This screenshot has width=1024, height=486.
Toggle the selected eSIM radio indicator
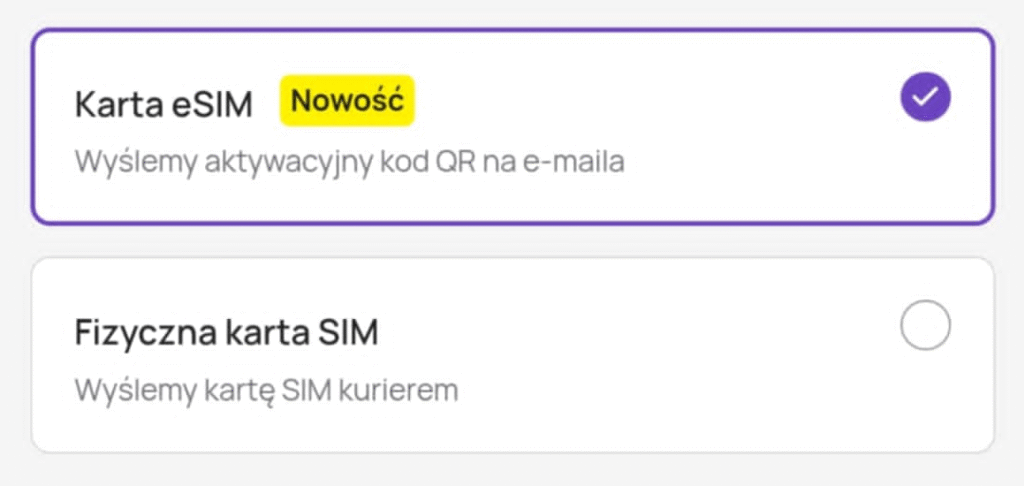tap(925, 97)
